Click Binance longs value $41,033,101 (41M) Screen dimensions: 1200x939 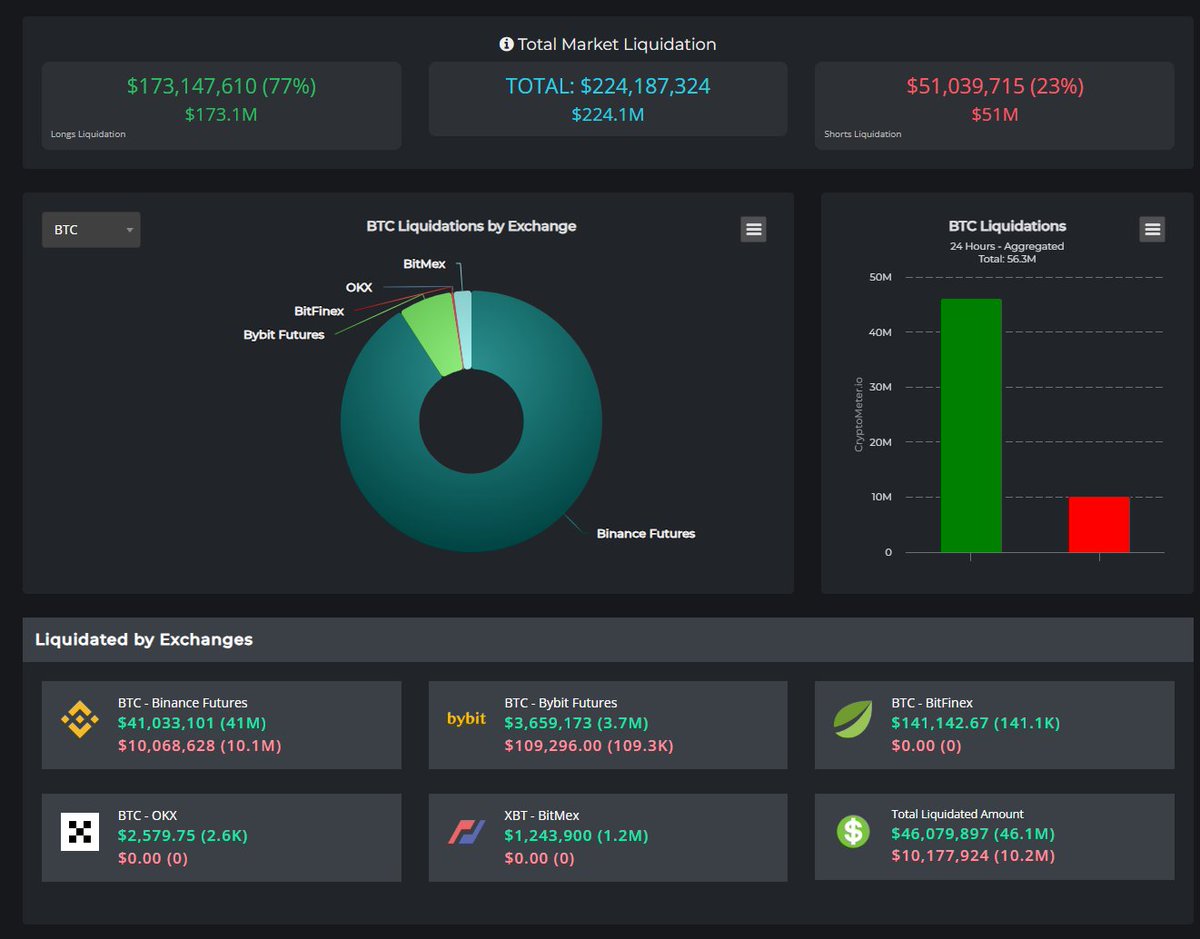pos(192,723)
